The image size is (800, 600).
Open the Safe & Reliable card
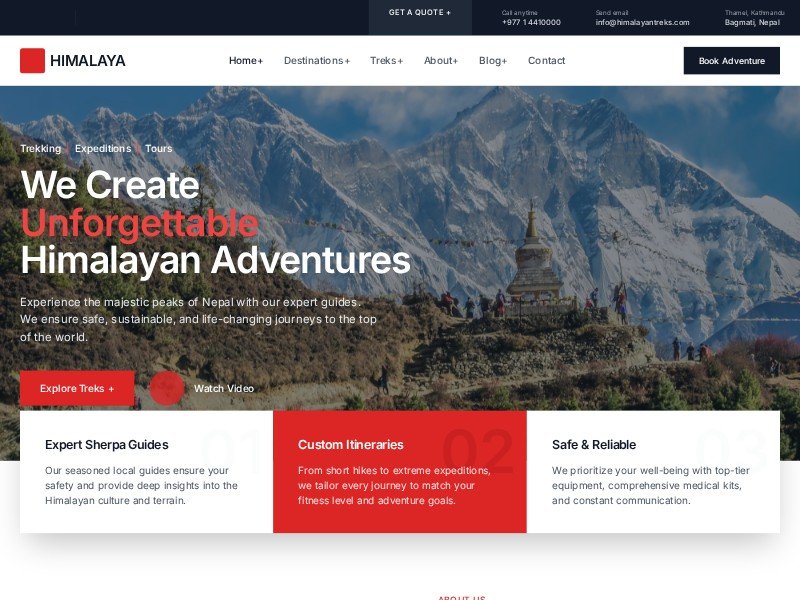point(653,472)
